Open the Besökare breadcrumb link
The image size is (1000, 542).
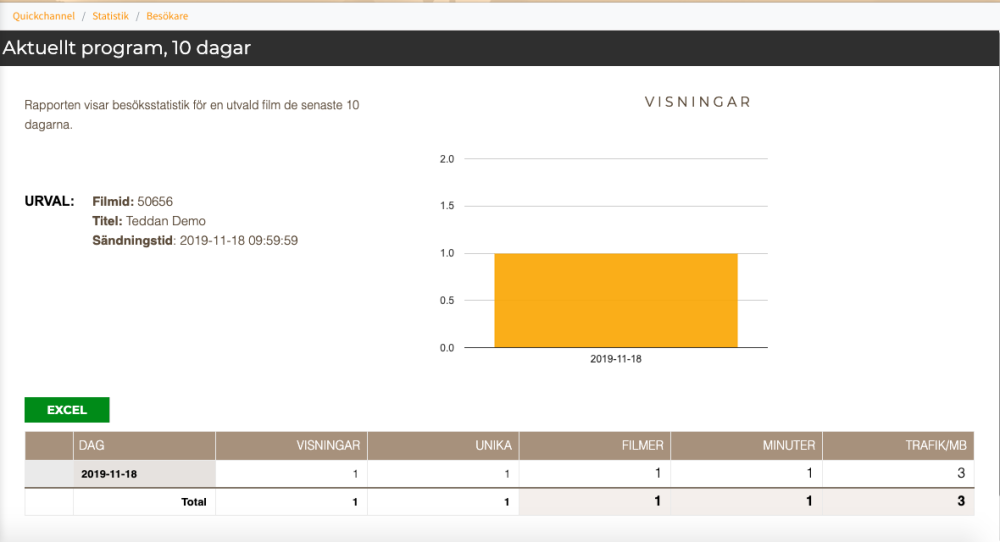pos(167,16)
